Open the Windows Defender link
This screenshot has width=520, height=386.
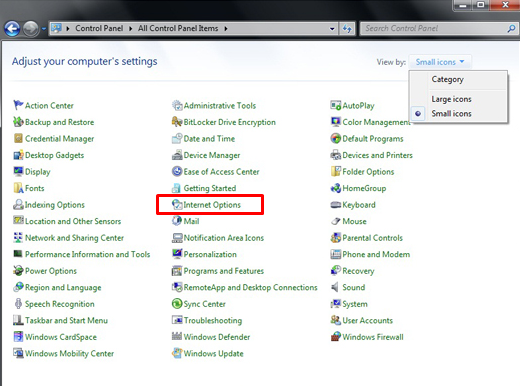click(x=217, y=337)
